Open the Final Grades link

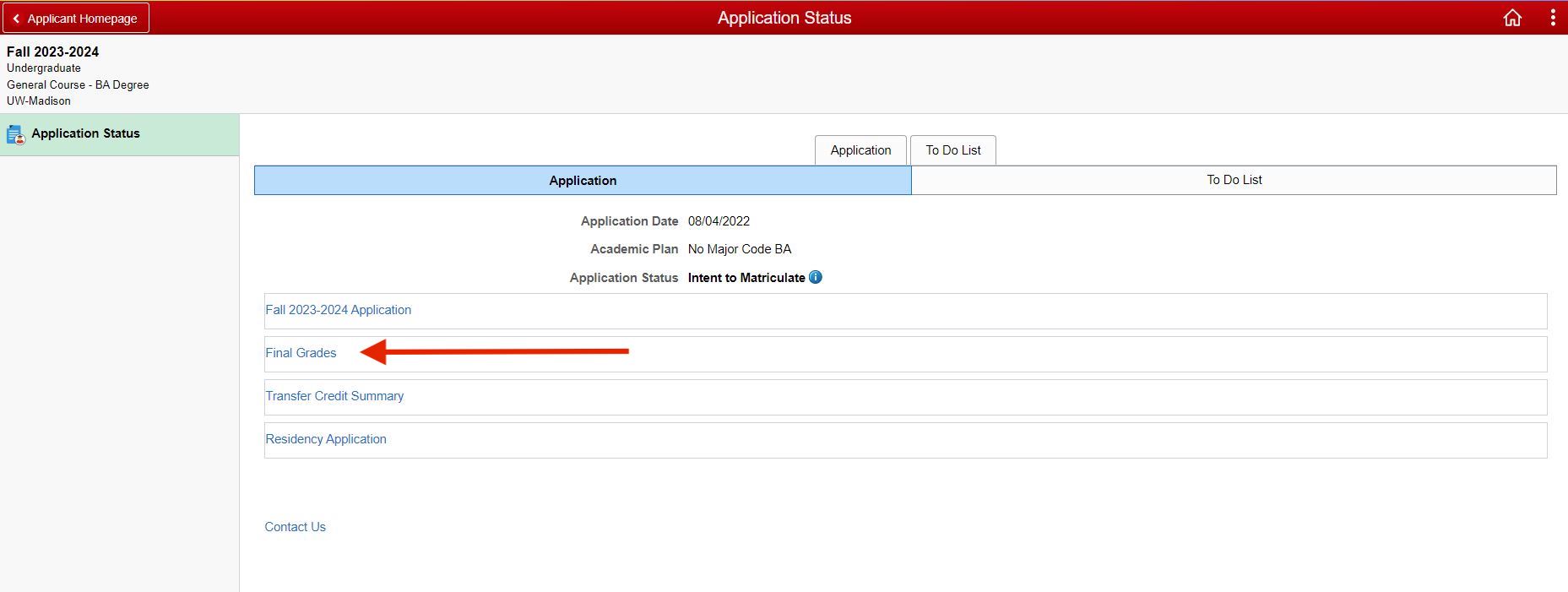coord(301,353)
